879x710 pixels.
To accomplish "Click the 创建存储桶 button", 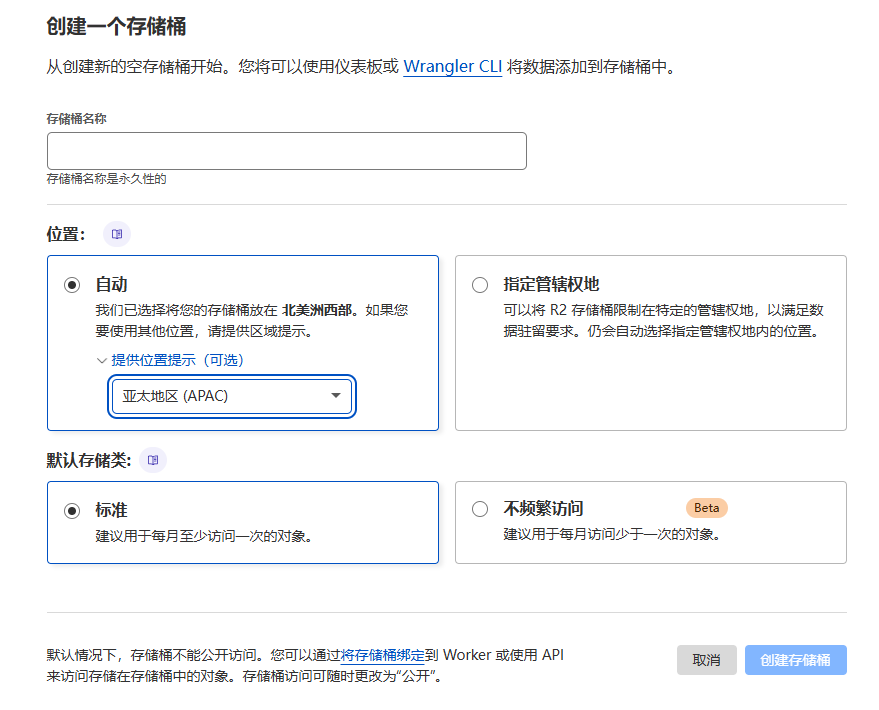I will pyautogui.click(x=795, y=660).
